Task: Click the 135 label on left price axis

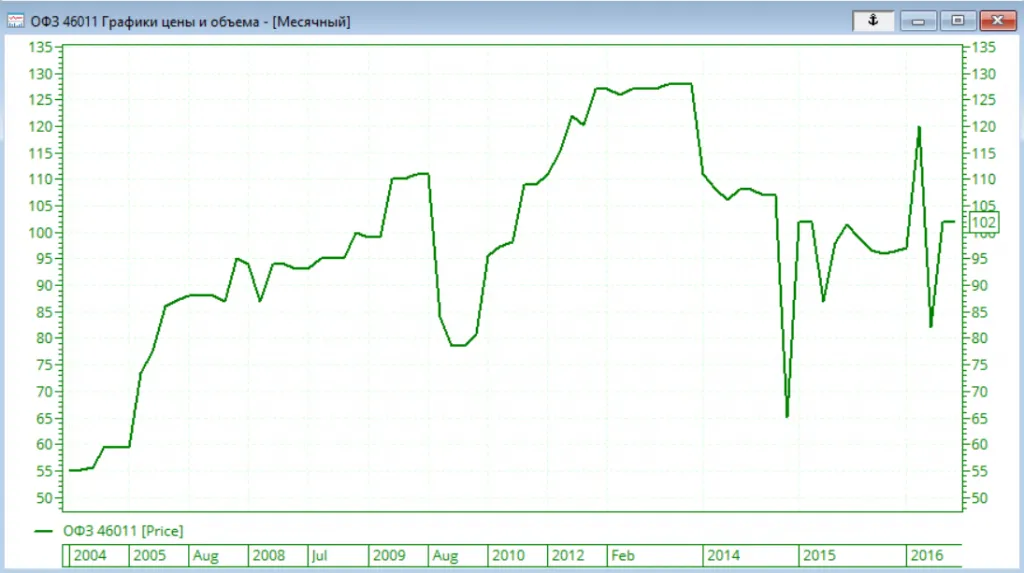Action: tap(42, 47)
